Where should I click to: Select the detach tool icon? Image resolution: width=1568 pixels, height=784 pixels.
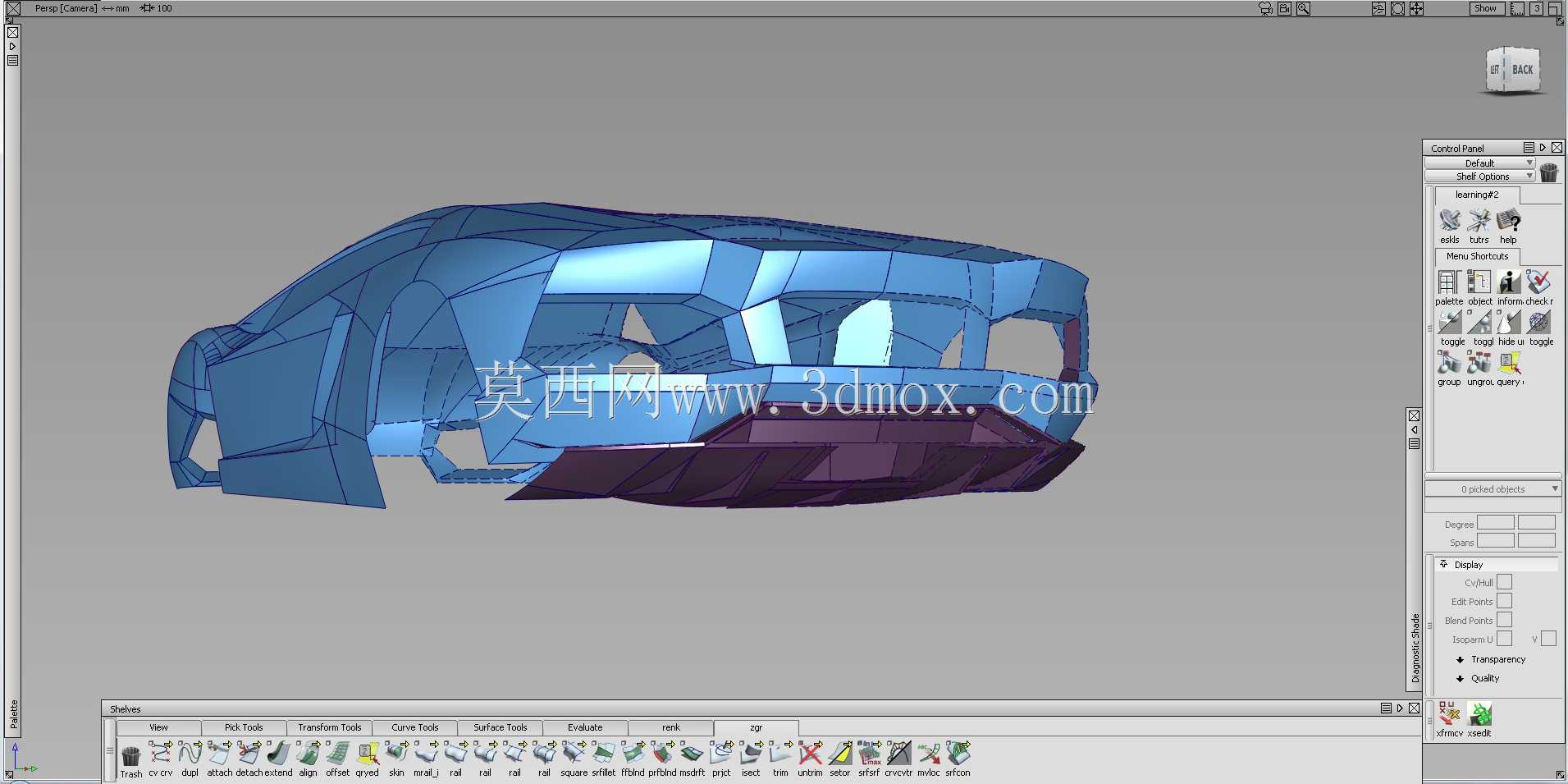coord(249,753)
